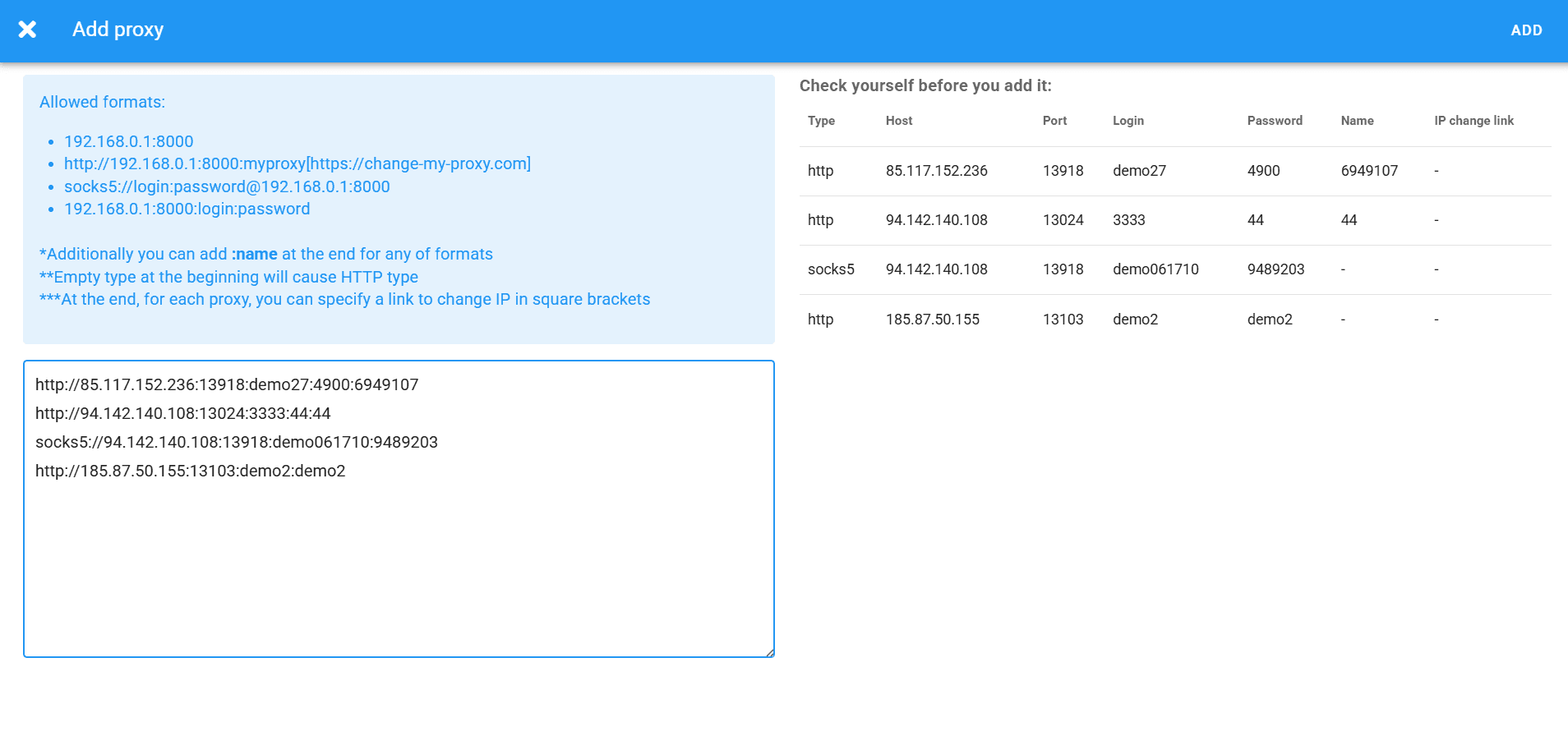The image size is (1568, 736).
Task: Click the socks5 format example text
Action: tap(227, 186)
